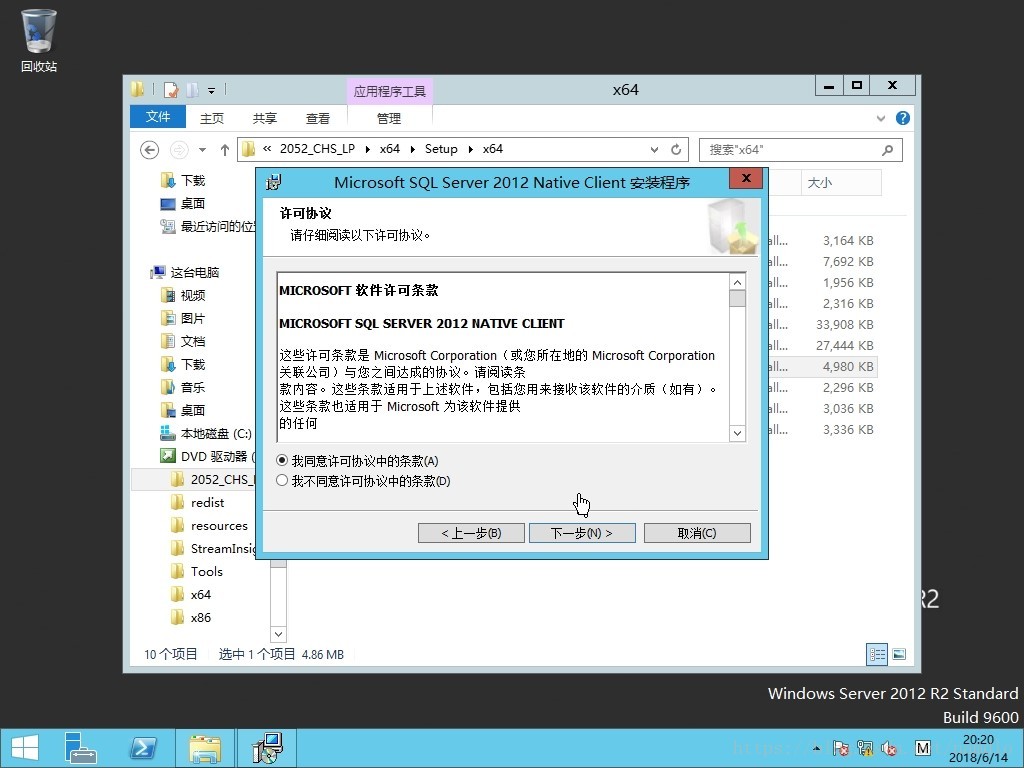
Task: Open the 管理 ribbon tab
Action: 389,118
